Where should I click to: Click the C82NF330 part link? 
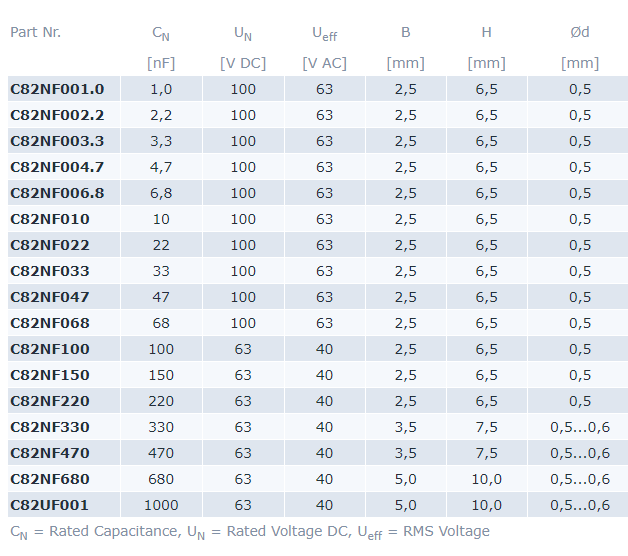click(x=50, y=427)
